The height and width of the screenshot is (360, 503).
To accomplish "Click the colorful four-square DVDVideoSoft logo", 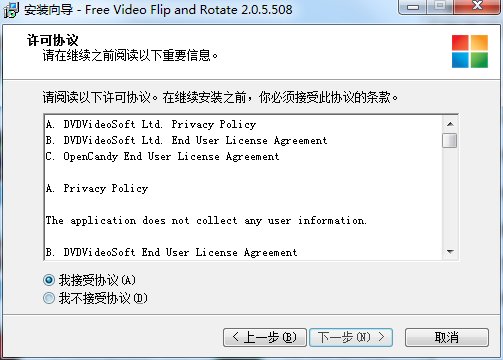I will click(470, 51).
